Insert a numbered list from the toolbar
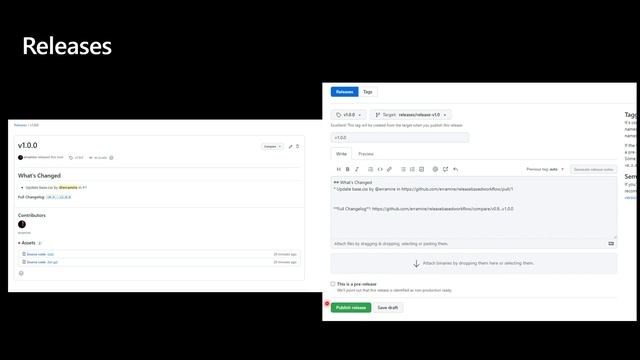This screenshot has width=640, height=360. pos(412,169)
